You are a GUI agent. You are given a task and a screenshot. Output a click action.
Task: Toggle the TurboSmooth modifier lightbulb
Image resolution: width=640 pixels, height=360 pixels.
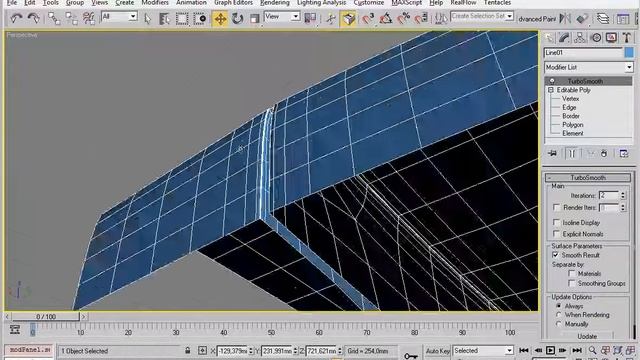tap(552, 81)
